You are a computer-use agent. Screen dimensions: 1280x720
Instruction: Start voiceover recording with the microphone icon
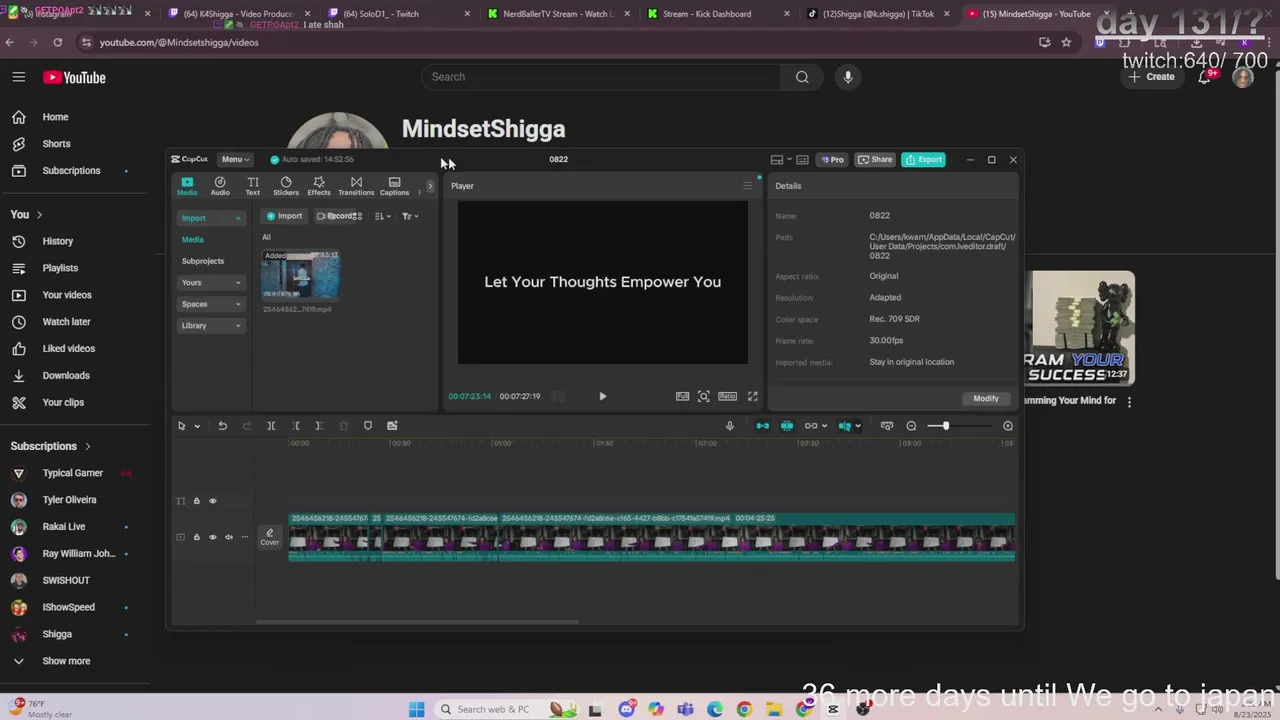click(x=730, y=426)
